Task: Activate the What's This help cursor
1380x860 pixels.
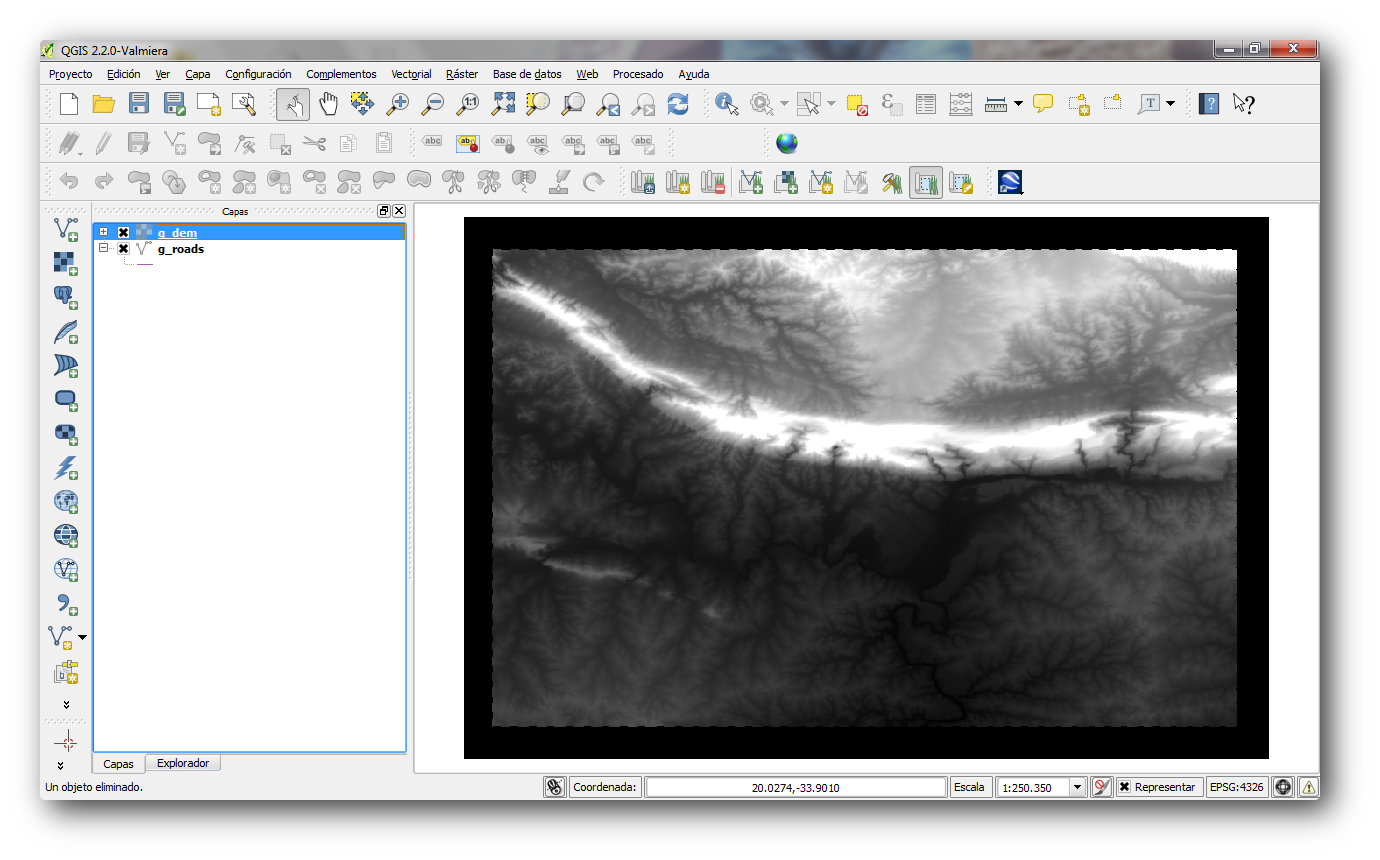Action: coord(1243,103)
